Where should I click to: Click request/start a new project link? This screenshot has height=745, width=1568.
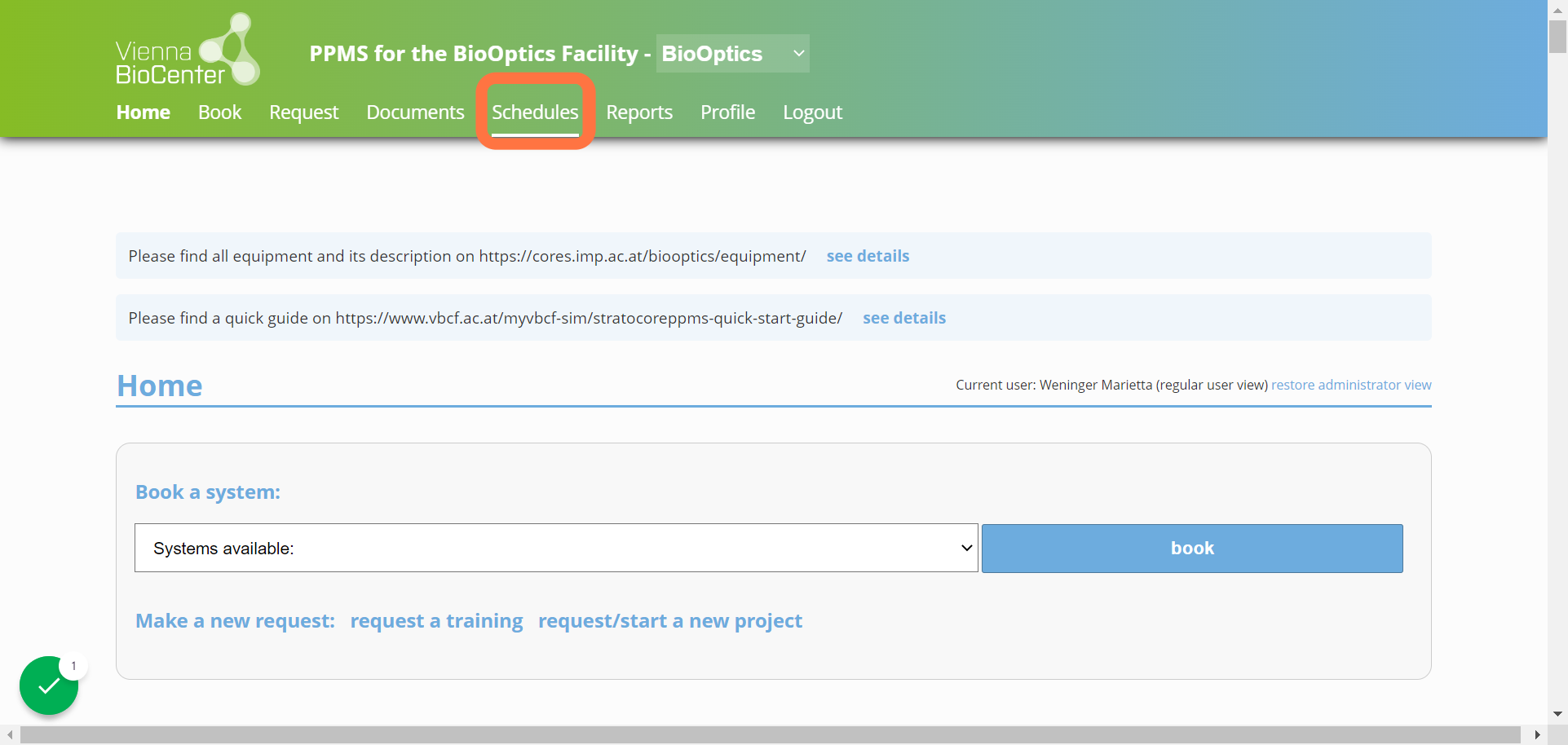pyautogui.click(x=670, y=621)
